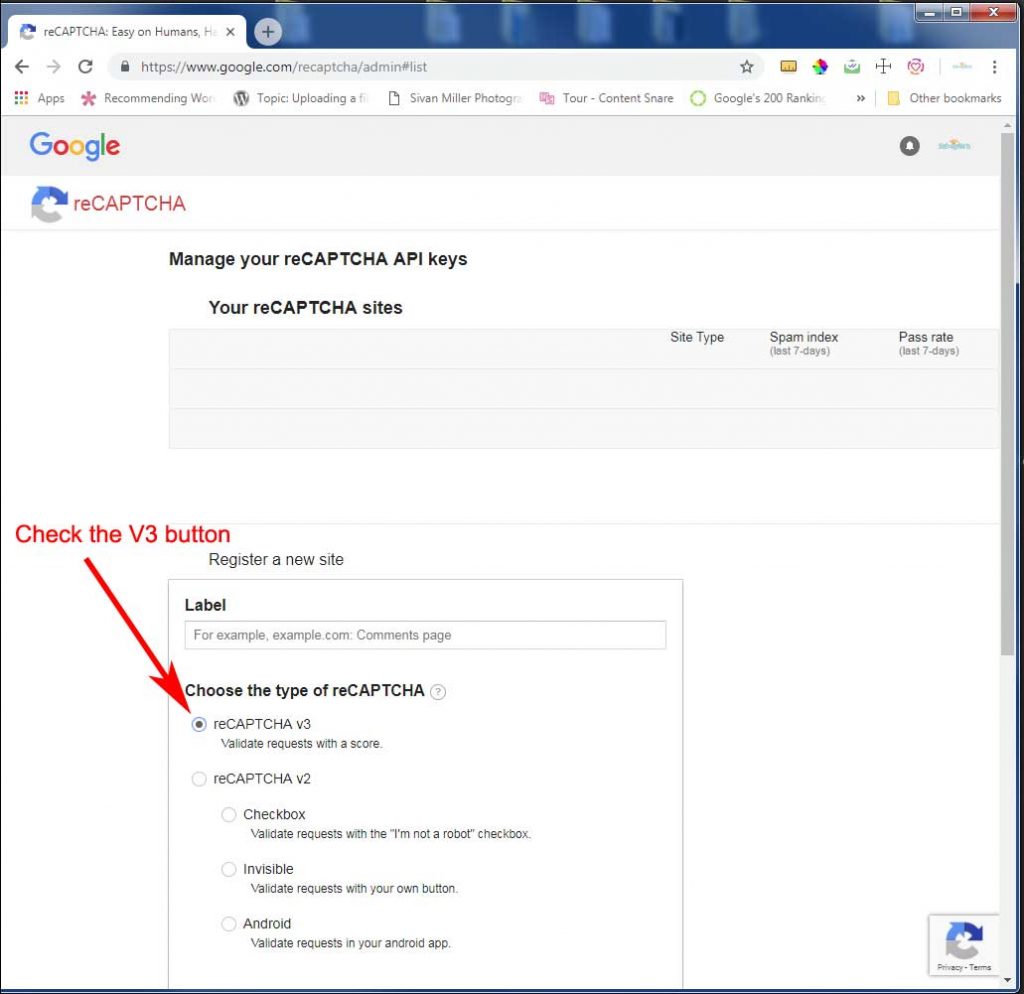Click the colorful color-picker extension icon
Viewport: 1024px width, 994px height.
click(x=820, y=67)
